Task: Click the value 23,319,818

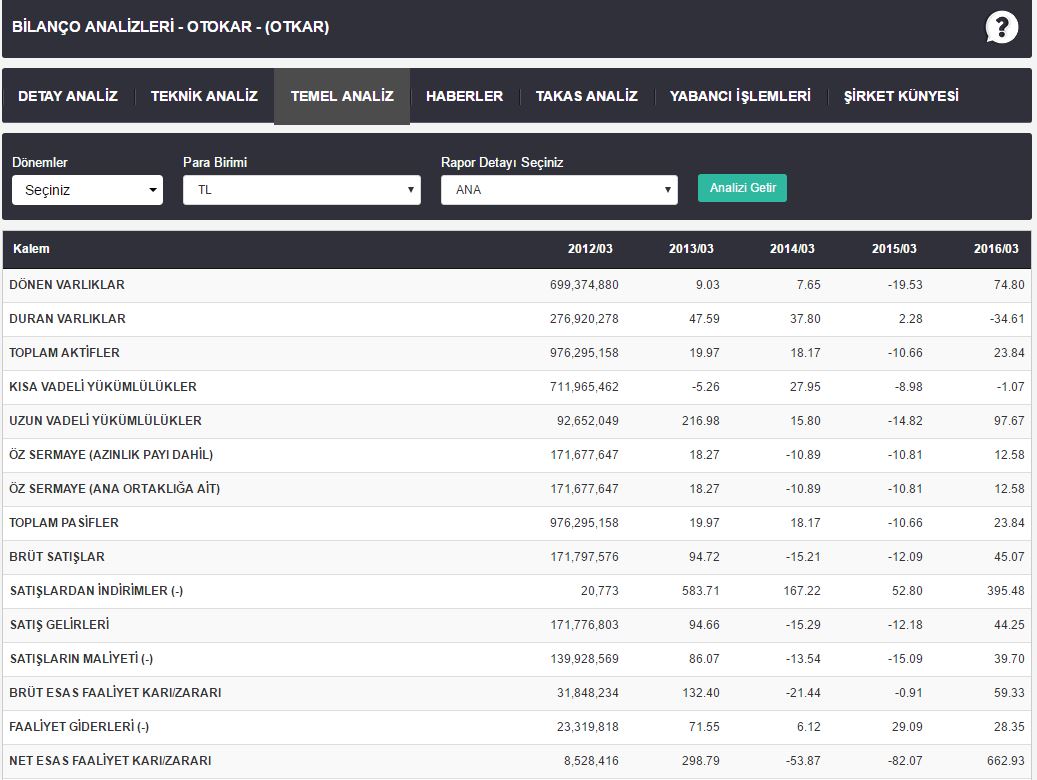Action: coord(587,727)
